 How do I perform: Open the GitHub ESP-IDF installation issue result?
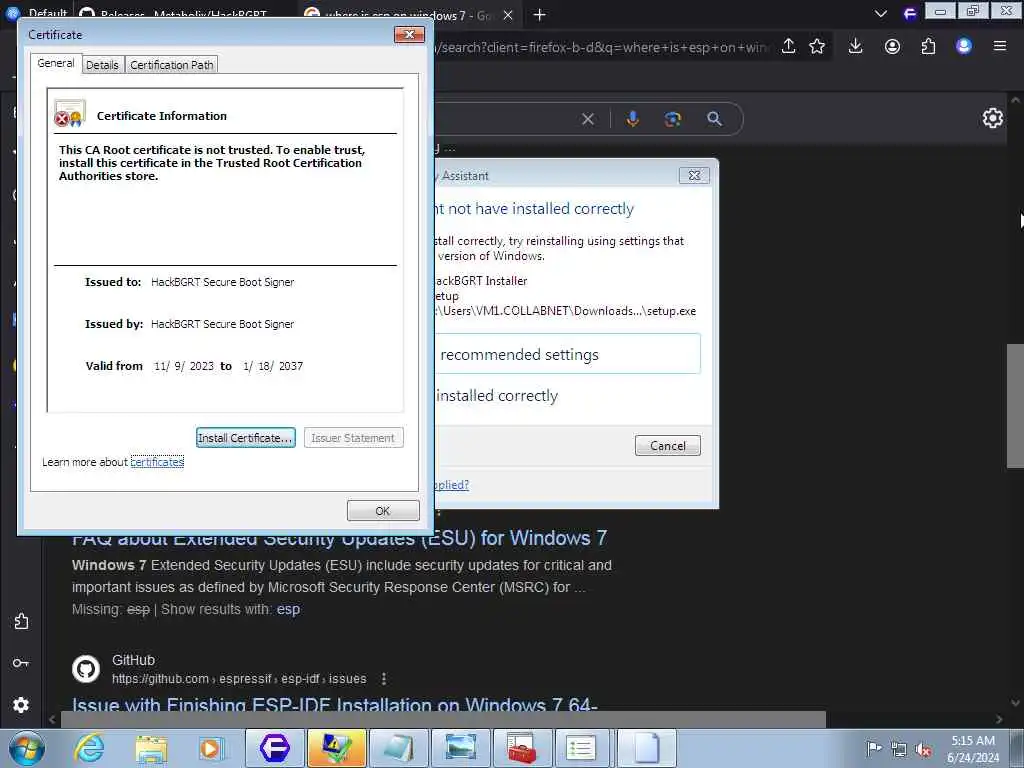(x=334, y=705)
